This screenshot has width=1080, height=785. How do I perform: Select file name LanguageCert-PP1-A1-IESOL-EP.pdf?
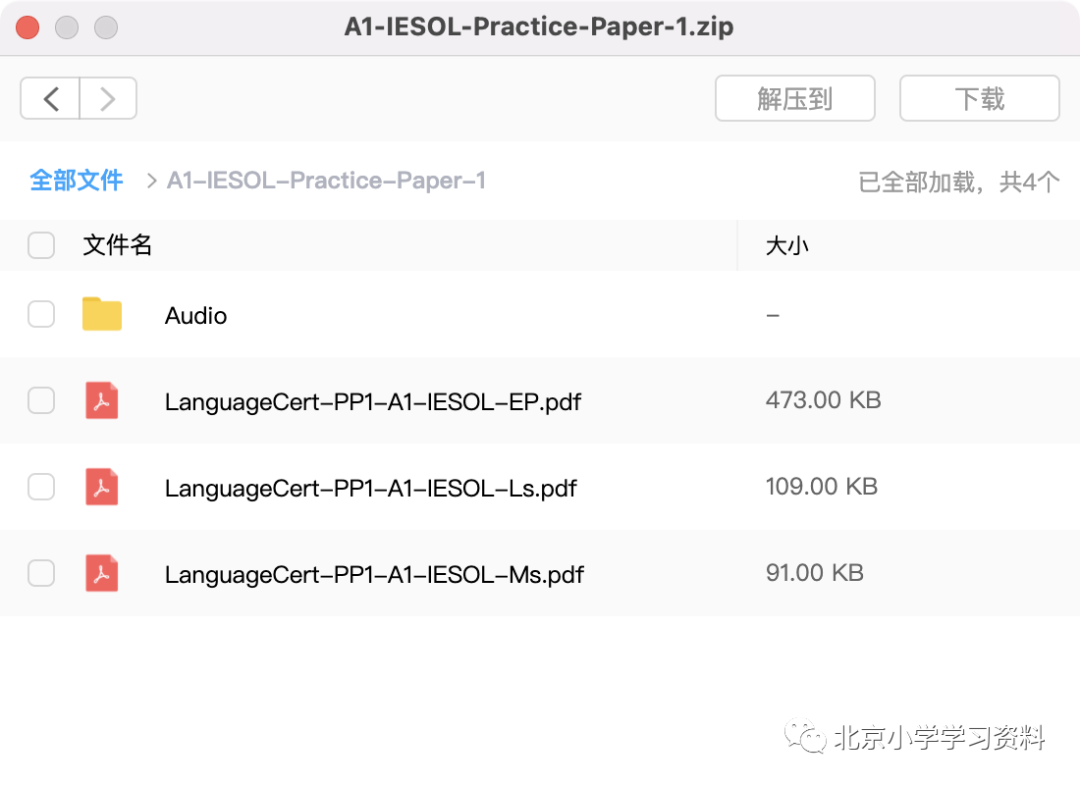[x=373, y=401]
